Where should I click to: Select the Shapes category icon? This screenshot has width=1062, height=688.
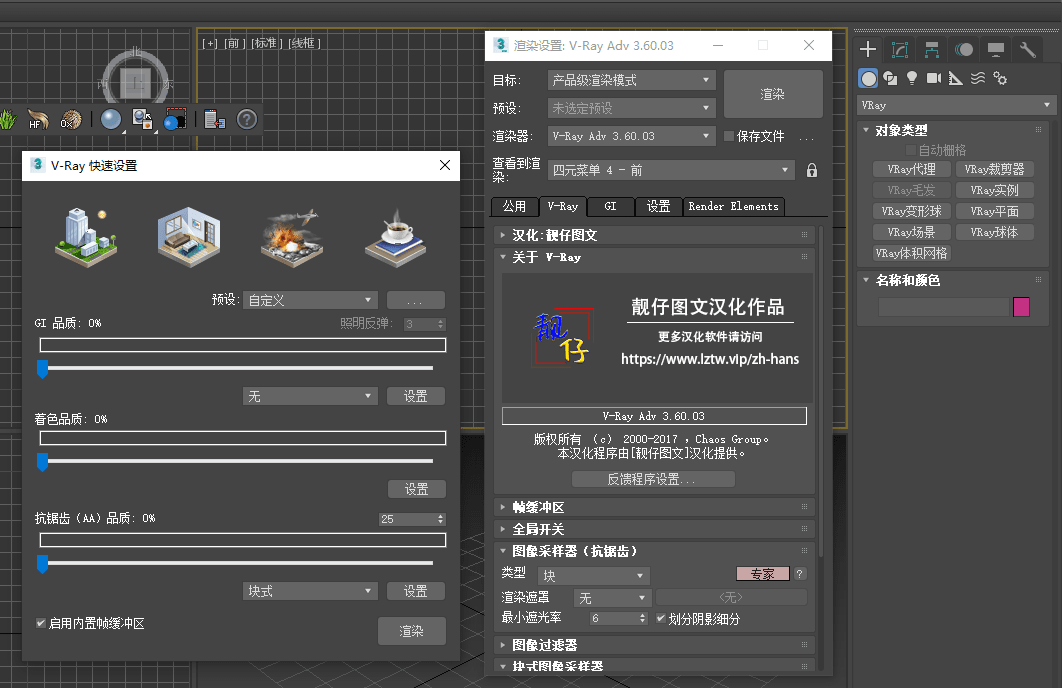point(890,79)
